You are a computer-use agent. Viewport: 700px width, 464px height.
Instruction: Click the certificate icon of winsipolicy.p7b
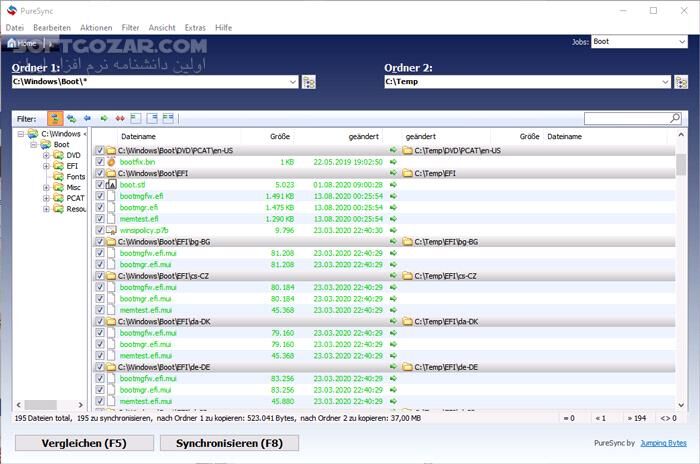coord(111,230)
